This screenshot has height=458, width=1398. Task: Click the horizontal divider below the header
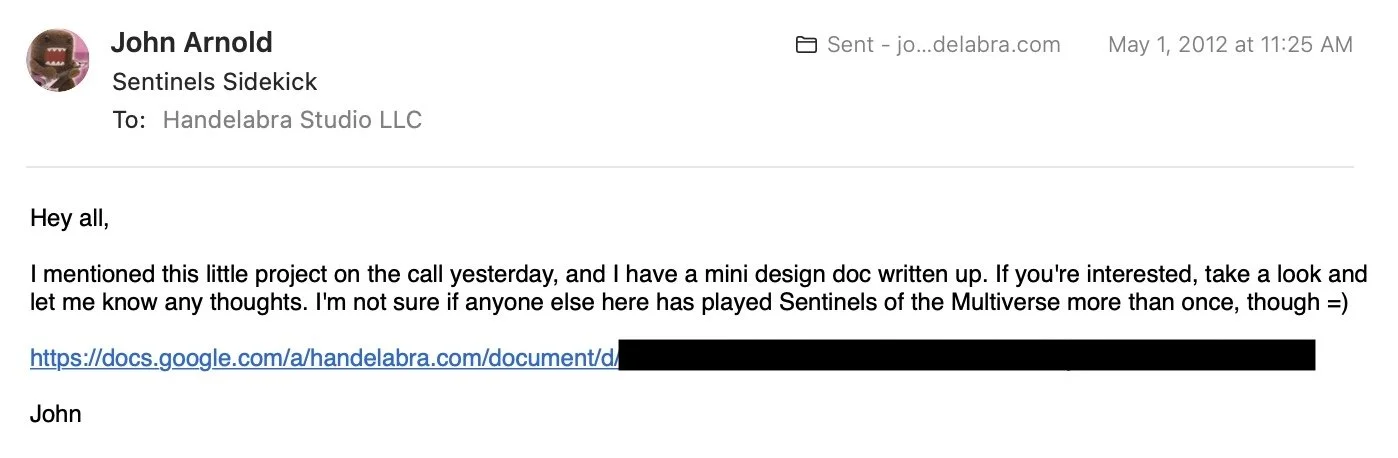click(x=690, y=166)
